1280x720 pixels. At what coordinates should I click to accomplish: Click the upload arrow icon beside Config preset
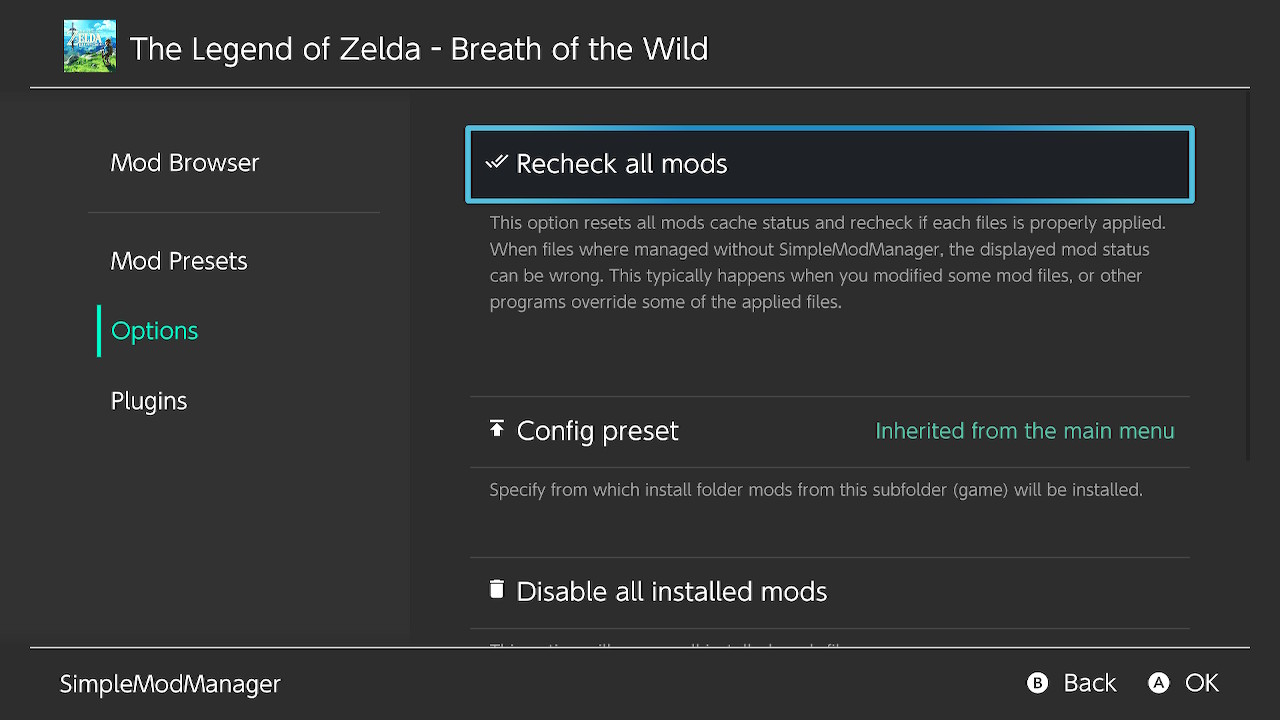tap(497, 429)
